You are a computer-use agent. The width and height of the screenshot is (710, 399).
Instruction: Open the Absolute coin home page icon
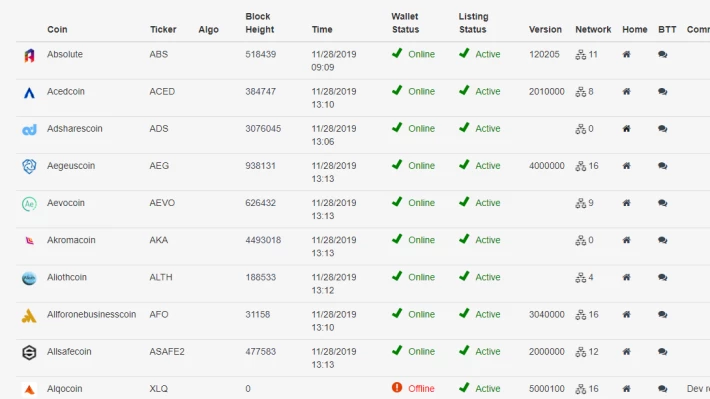point(626,54)
